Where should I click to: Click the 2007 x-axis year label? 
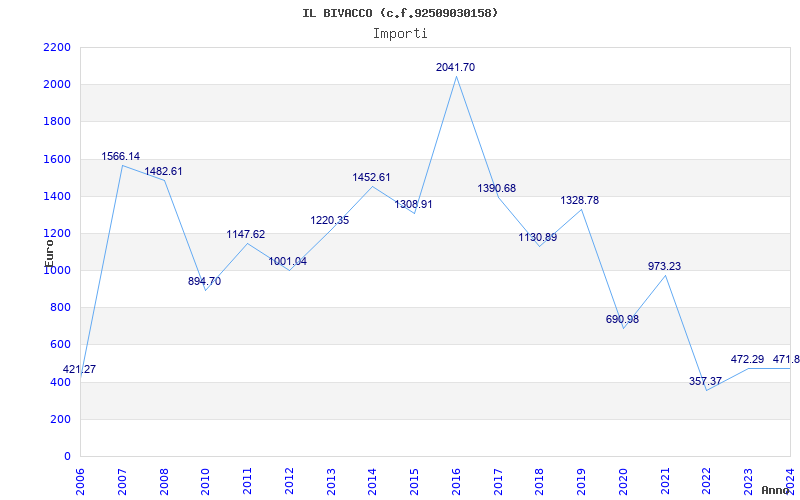[x=122, y=482]
